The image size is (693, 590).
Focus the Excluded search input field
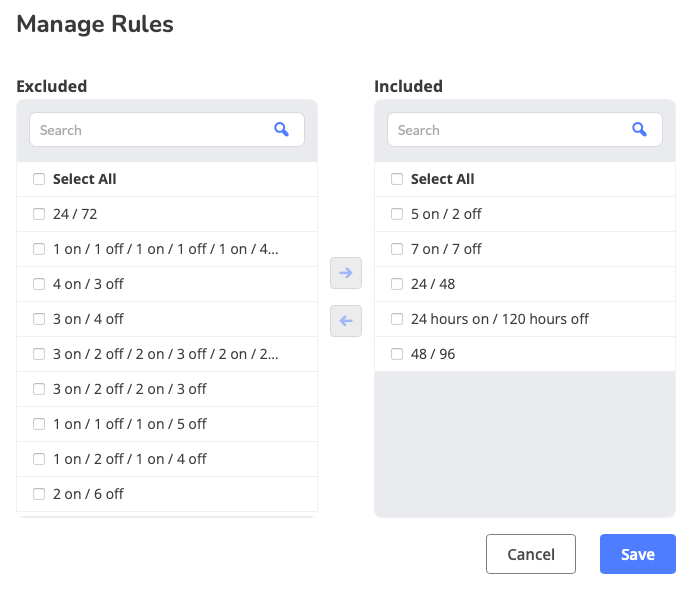tap(150, 130)
